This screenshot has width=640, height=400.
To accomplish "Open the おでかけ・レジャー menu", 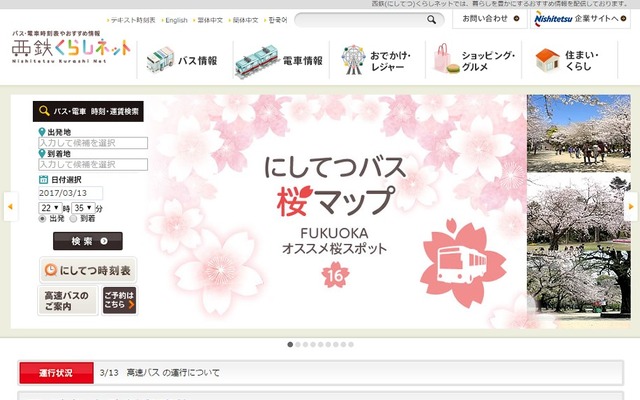I will pos(378,60).
